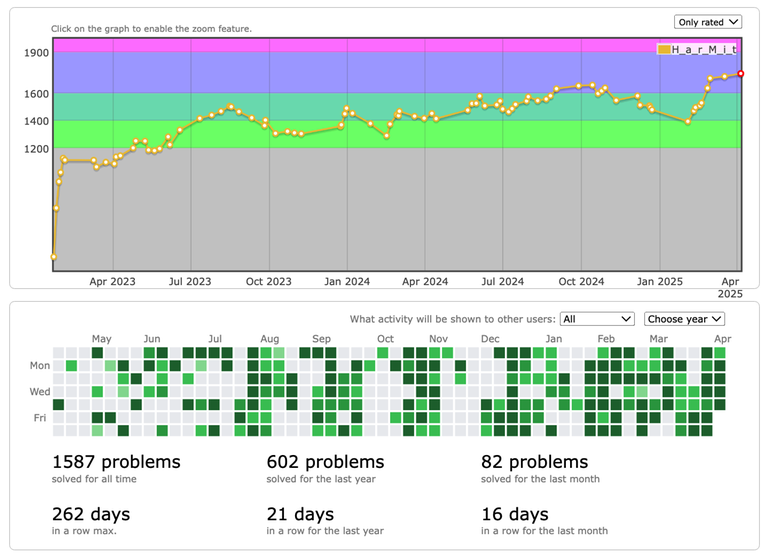Click the "21 days" last year streak
The width and height of the screenshot is (768, 559).
pyautogui.click(x=299, y=514)
